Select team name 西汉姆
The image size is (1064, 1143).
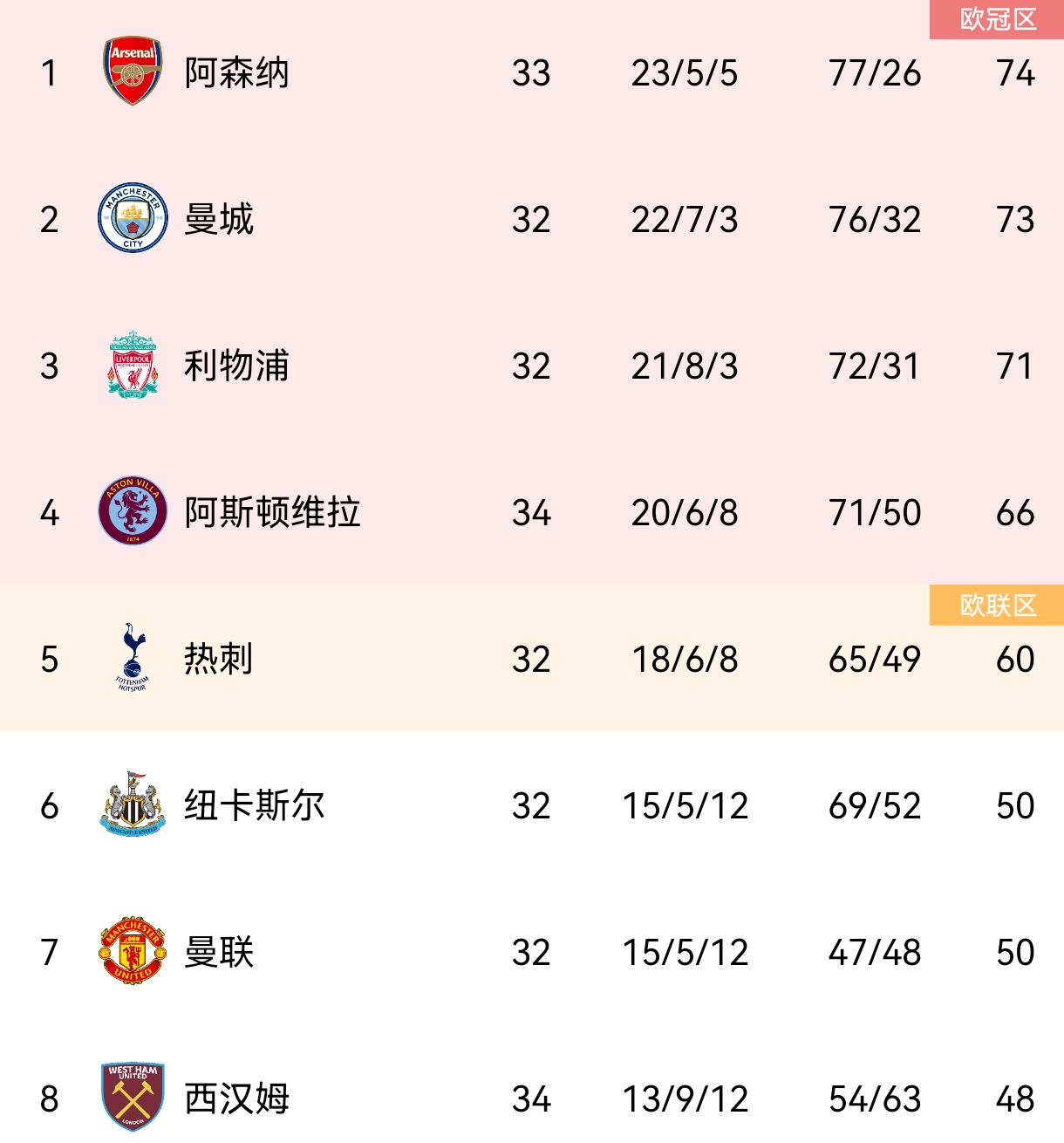point(236,1099)
